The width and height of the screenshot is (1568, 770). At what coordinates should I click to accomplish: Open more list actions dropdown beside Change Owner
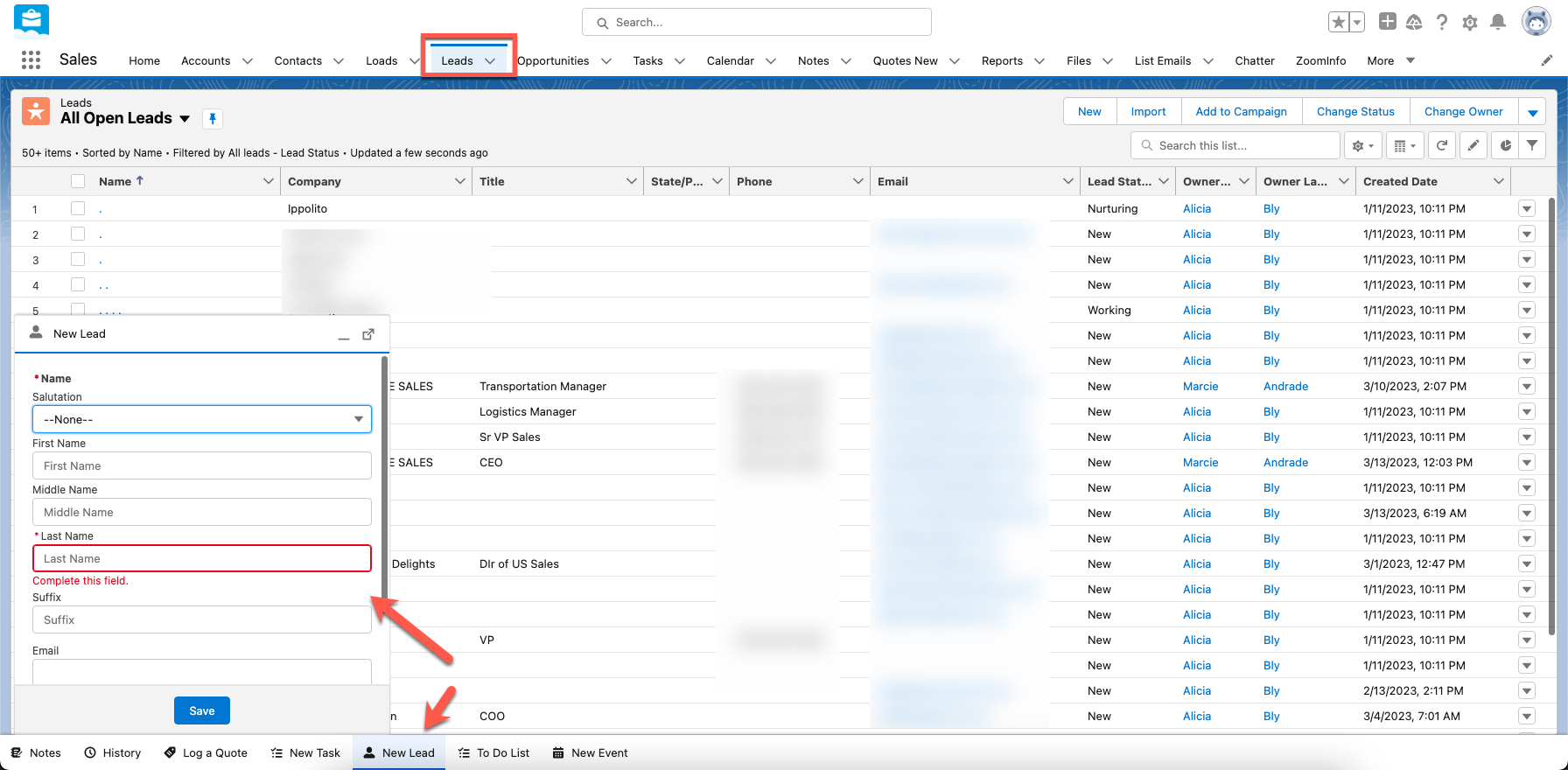pyautogui.click(x=1532, y=112)
